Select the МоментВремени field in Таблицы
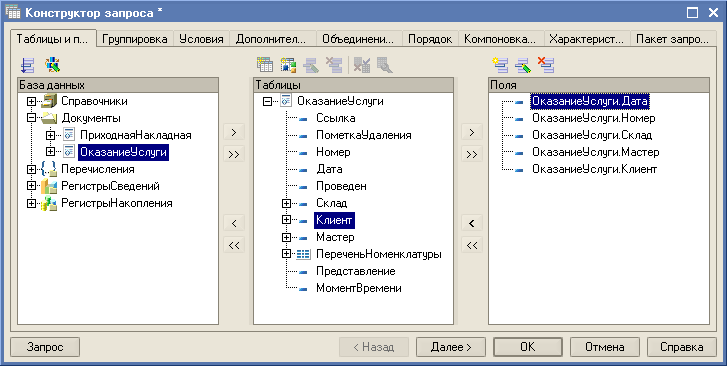Screen dimensions: 727x366 click(x=359, y=288)
